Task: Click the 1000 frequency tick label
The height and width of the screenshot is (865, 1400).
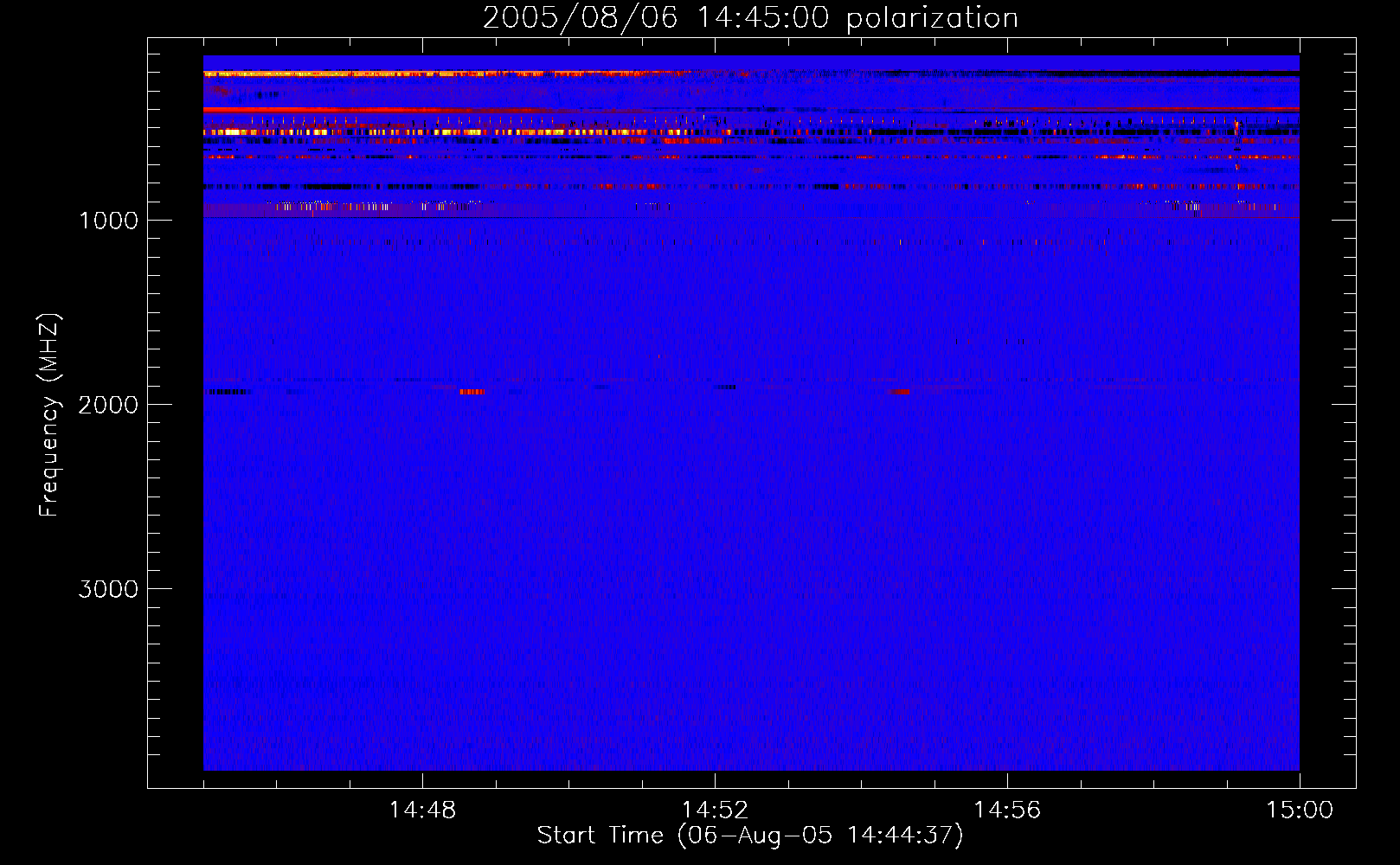Action: 109,221
